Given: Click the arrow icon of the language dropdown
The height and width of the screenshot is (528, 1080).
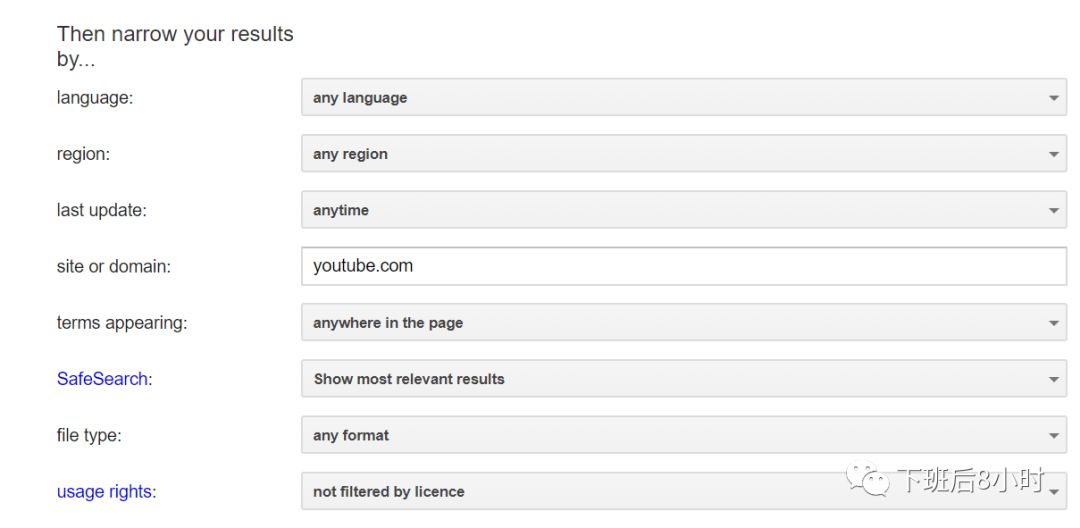Looking at the screenshot, I should coord(1053,98).
